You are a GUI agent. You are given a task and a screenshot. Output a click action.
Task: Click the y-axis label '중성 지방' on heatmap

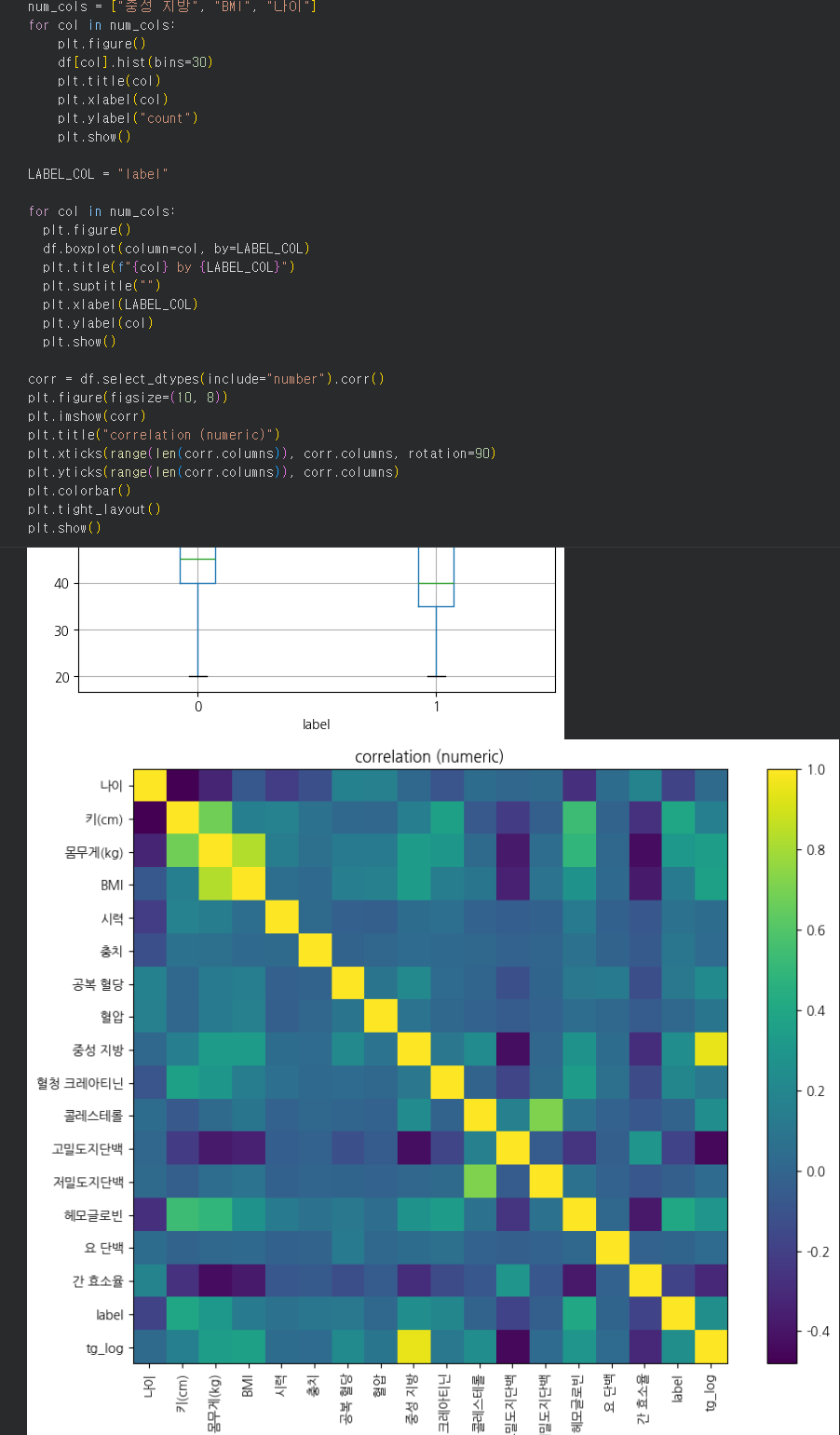[98, 1050]
